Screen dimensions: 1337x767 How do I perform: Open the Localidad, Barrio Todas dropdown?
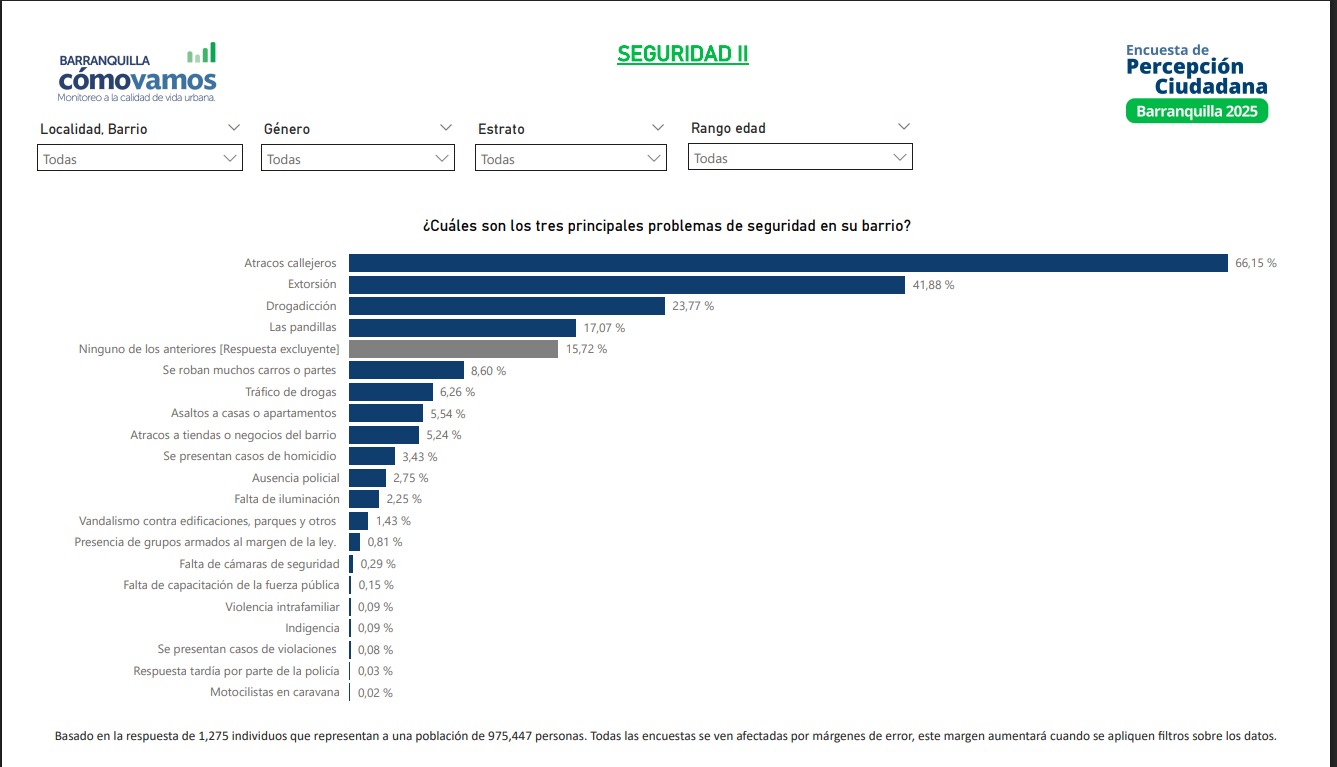tap(140, 158)
